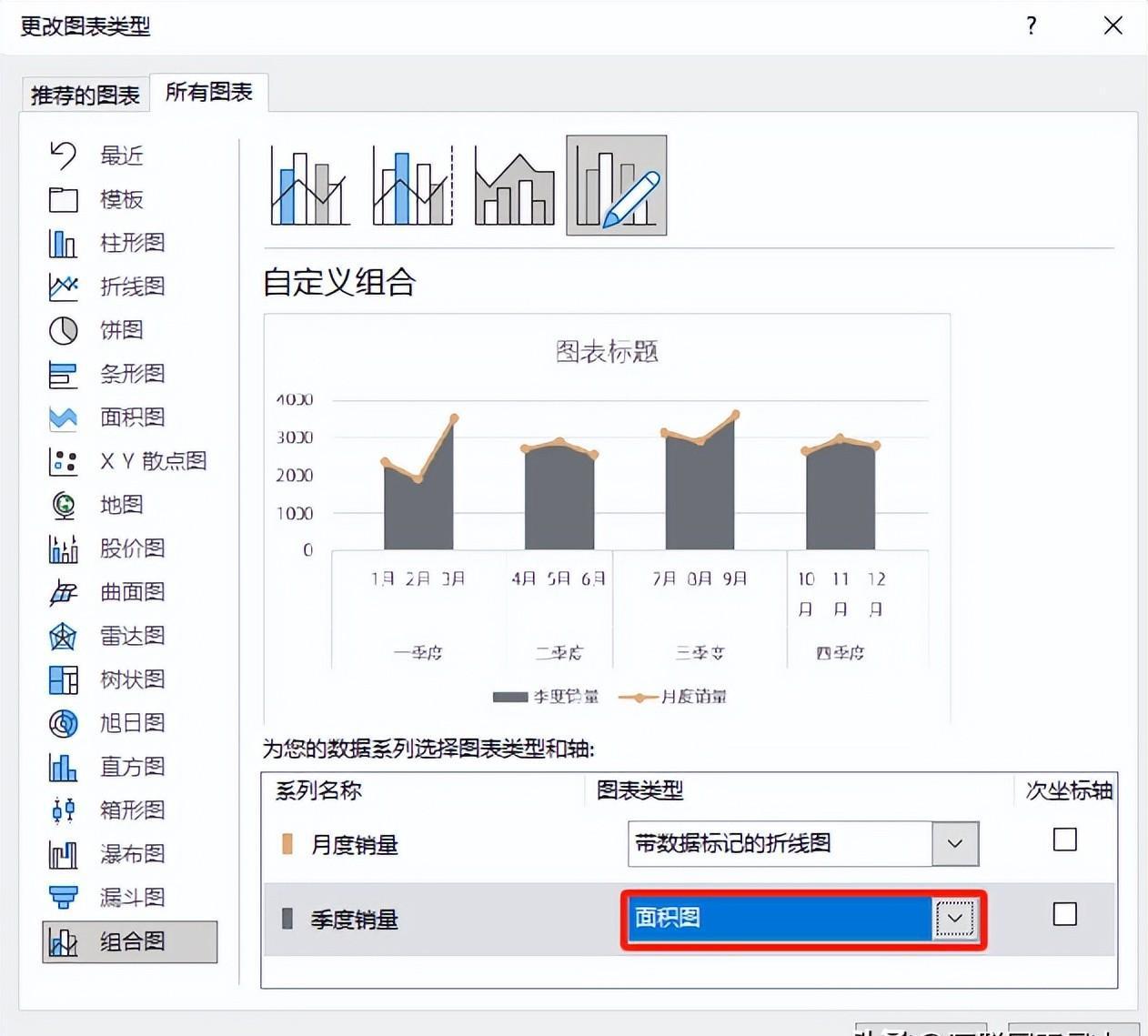Click the highlighted 面积图 combo box field
Image resolution: width=1148 pixels, height=1036 pixels.
click(803, 918)
